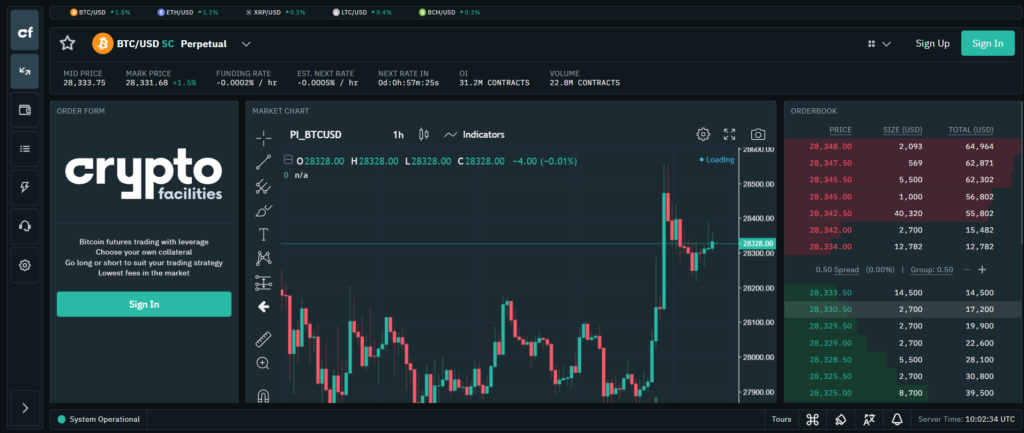Increase orderbook grouping with plus
Image resolution: width=1024 pixels, height=433 pixels.
click(982, 270)
